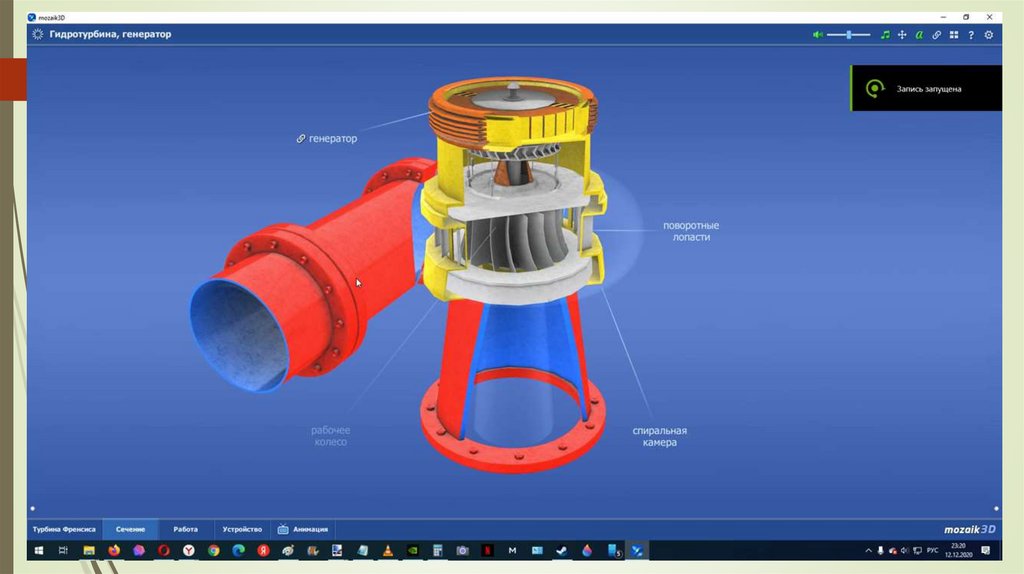Click the four-arrow move/navigation icon

pyautogui.click(x=902, y=35)
